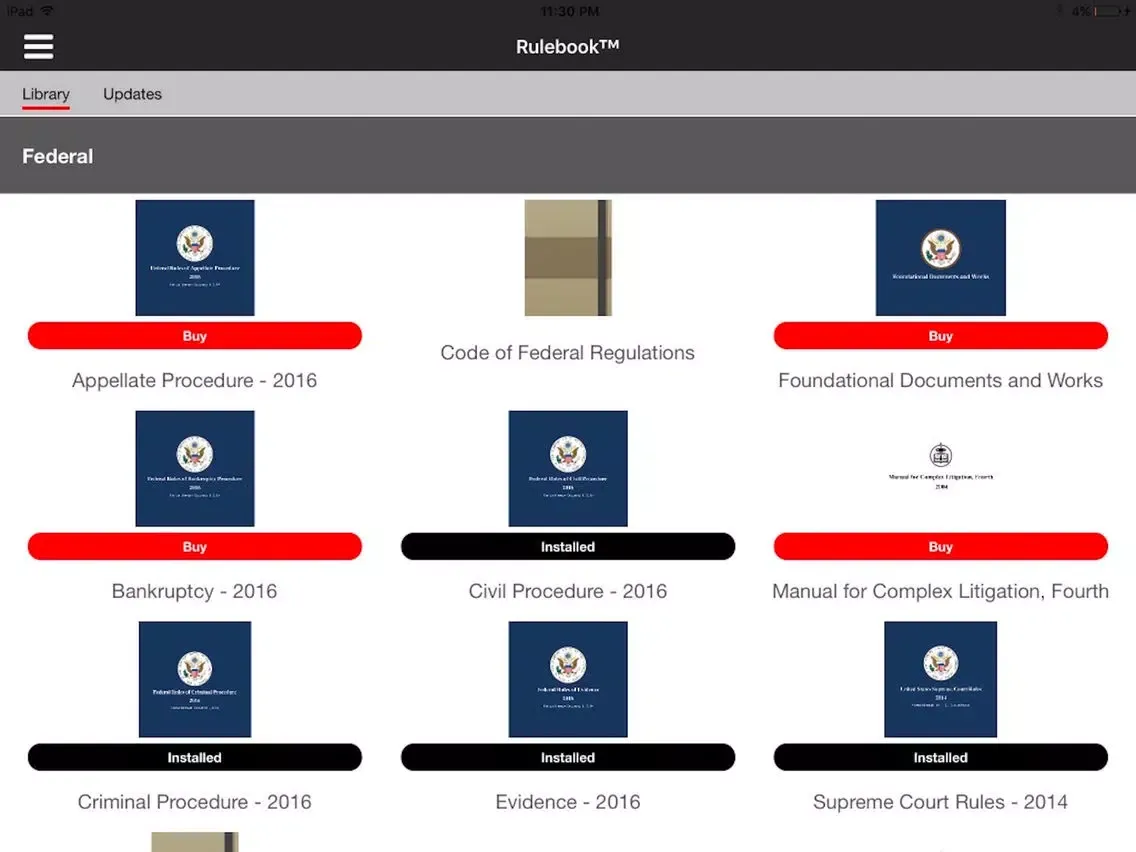Tap the Wi-Fi icon in status bar

47,11
